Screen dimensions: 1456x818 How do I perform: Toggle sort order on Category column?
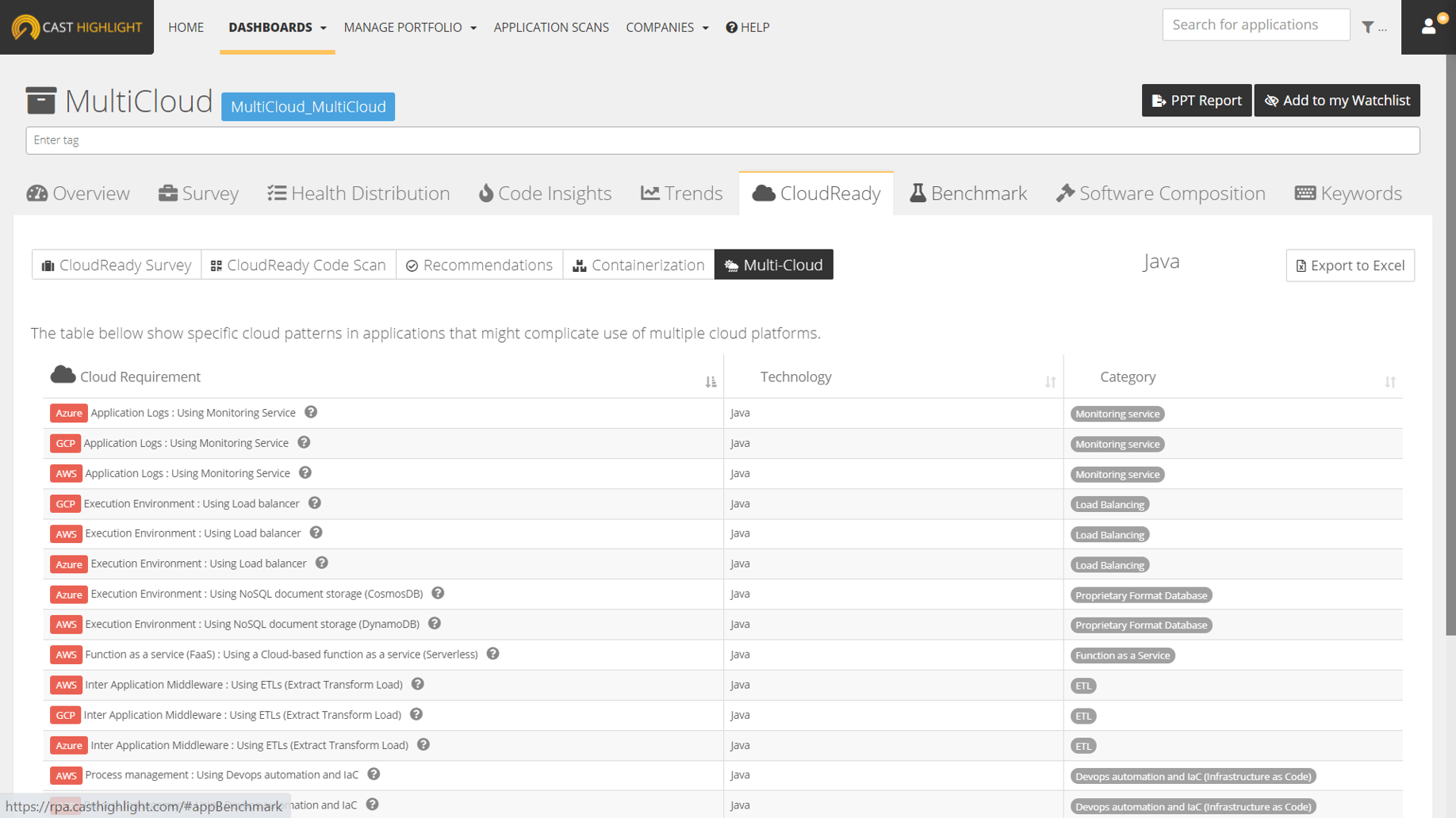point(1389,382)
